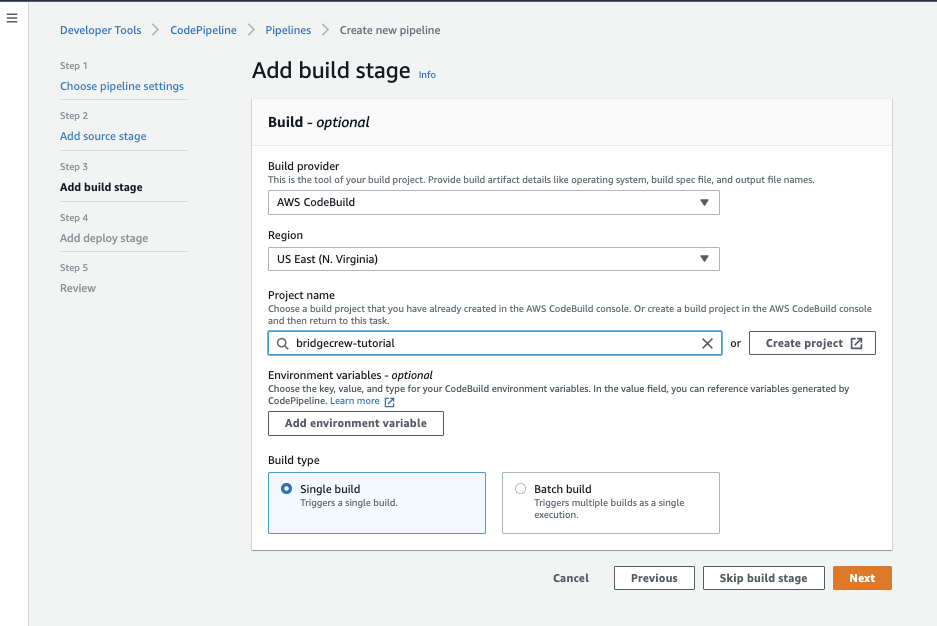The height and width of the screenshot is (626, 937).
Task: Open the Info link beside the heading
Action: (x=427, y=75)
